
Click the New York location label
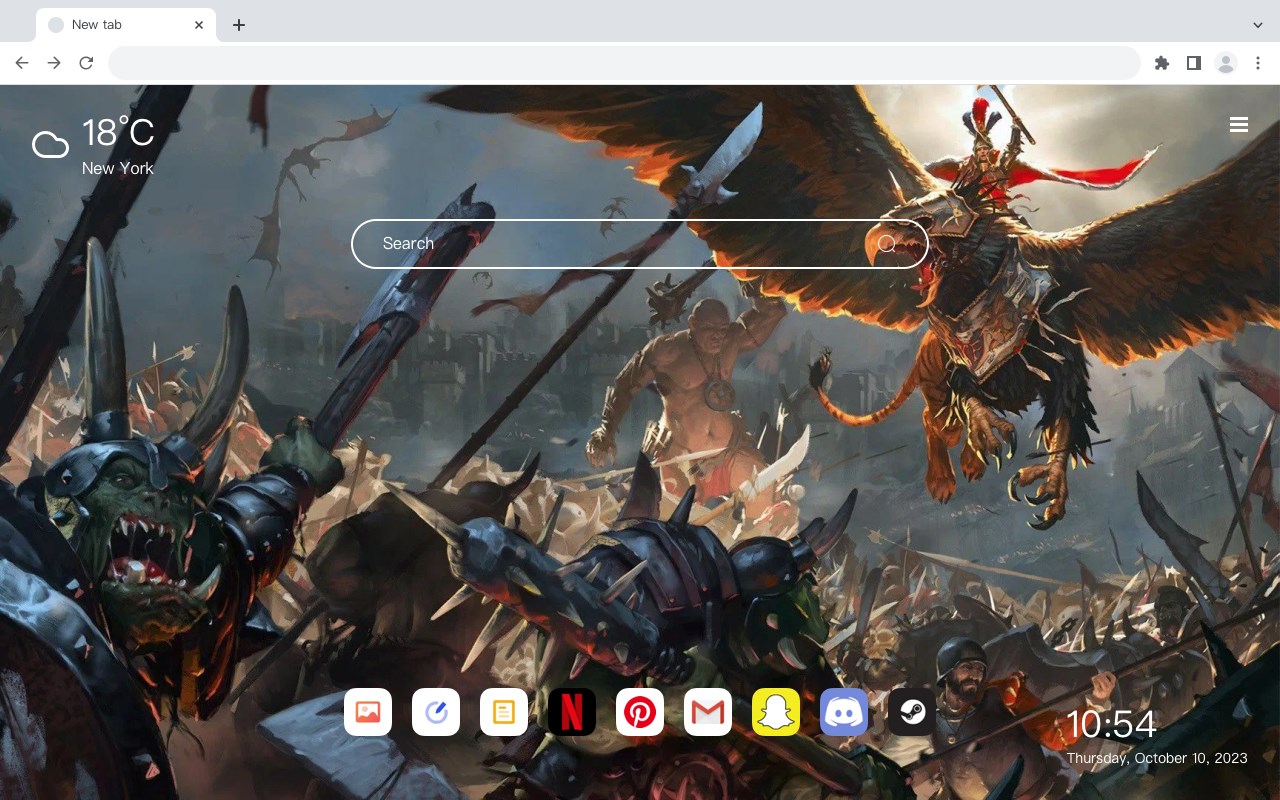click(118, 168)
